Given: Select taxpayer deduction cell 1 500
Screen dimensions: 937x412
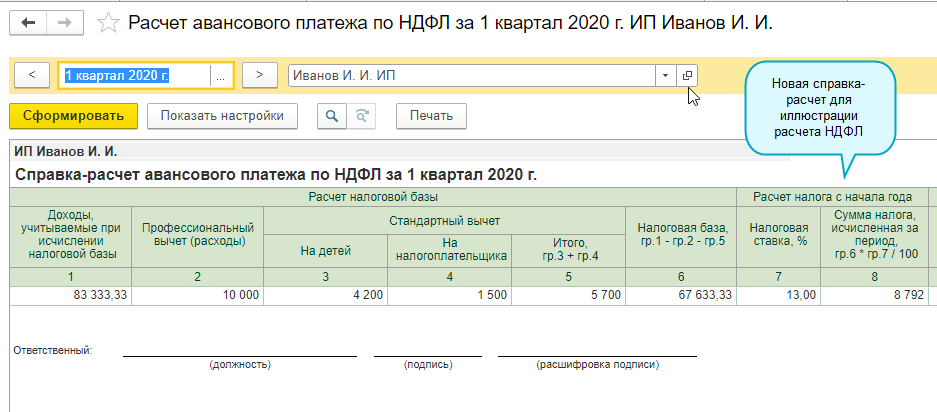Looking at the screenshot, I should 449,295.
